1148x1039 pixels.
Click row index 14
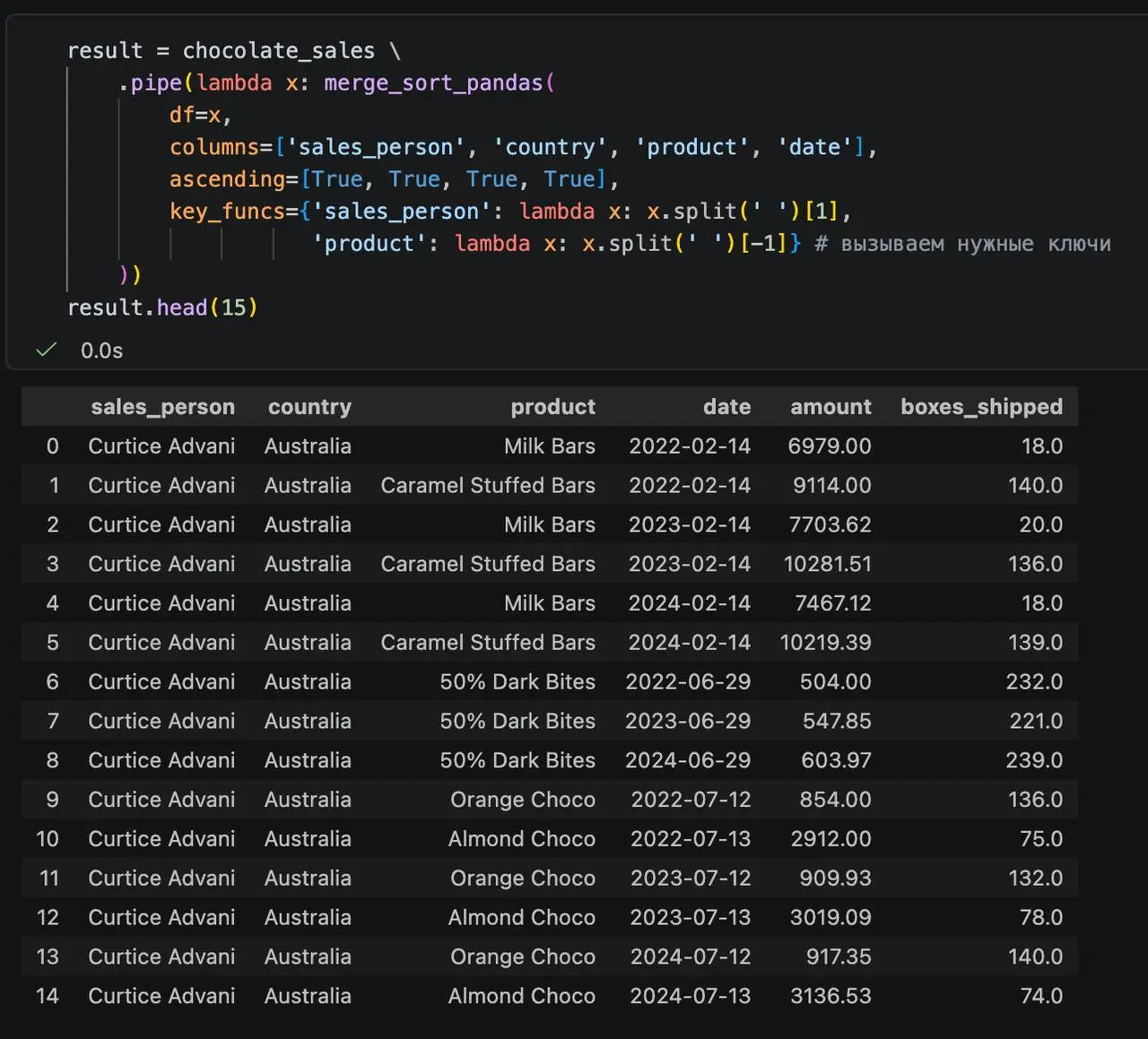tap(48, 996)
